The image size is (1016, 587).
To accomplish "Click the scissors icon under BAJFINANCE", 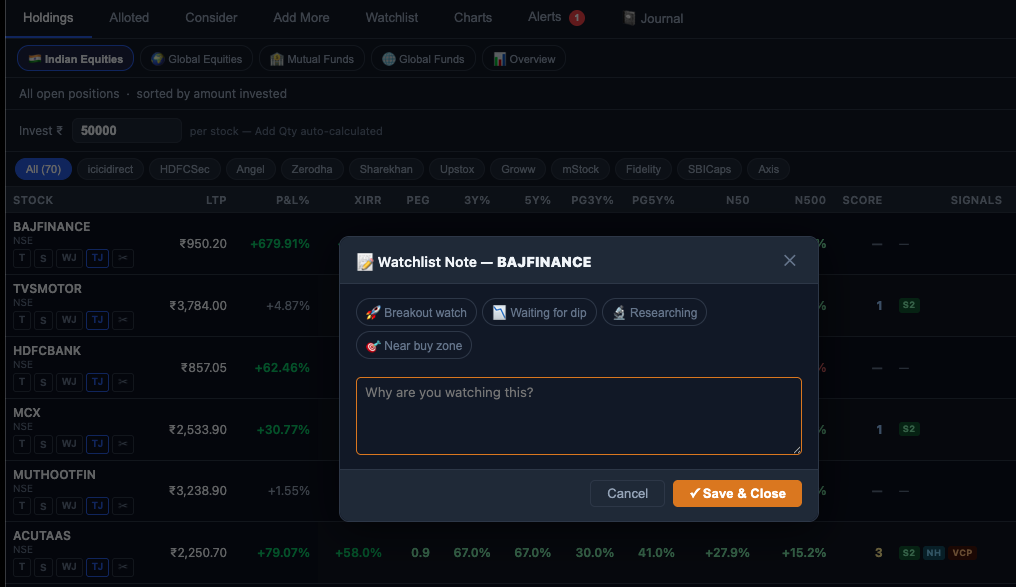I will pos(123,258).
